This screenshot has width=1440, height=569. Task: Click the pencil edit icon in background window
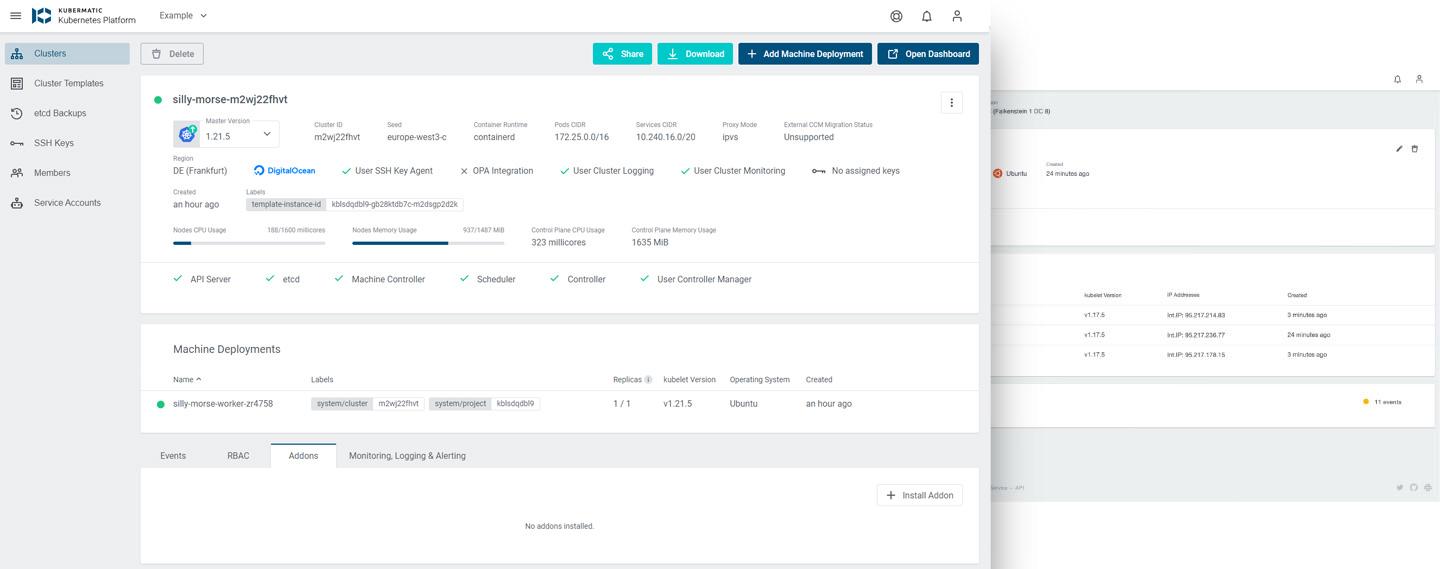(1399, 149)
